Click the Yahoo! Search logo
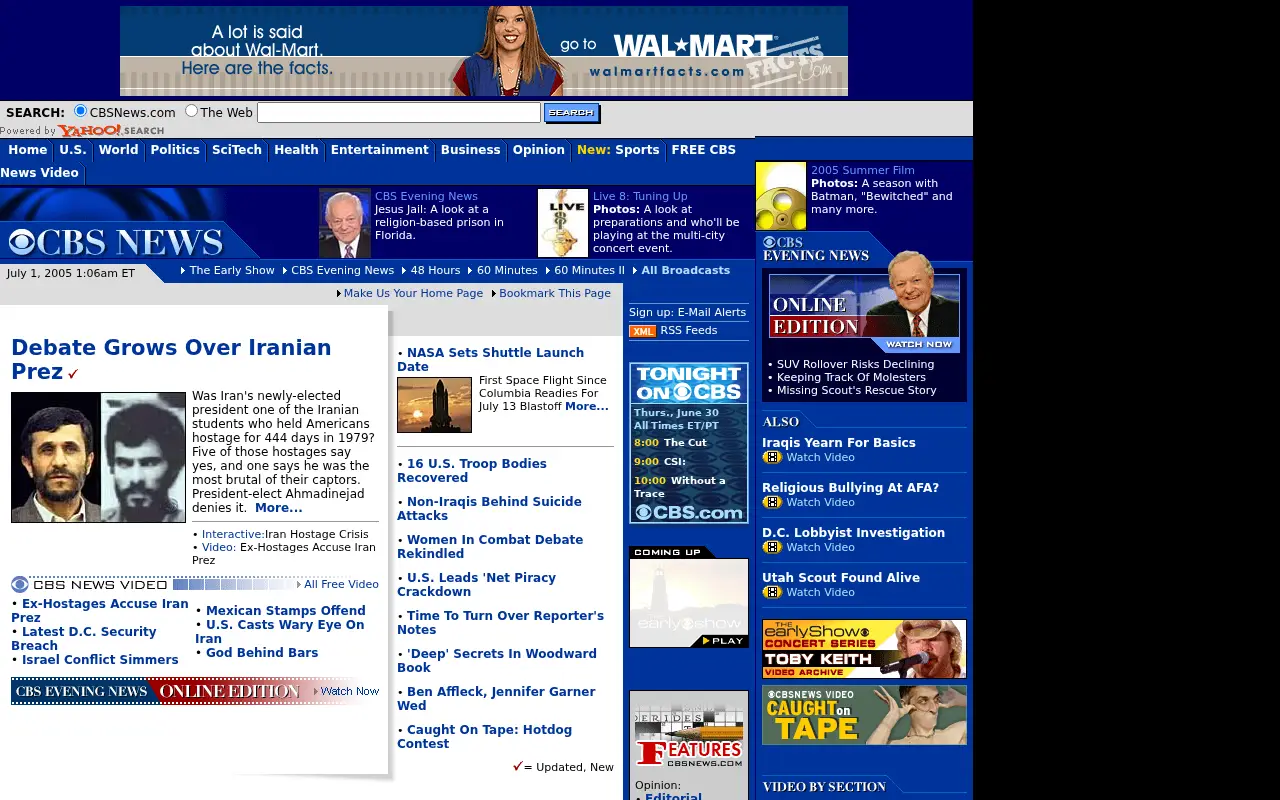The image size is (1280, 800). point(111,131)
